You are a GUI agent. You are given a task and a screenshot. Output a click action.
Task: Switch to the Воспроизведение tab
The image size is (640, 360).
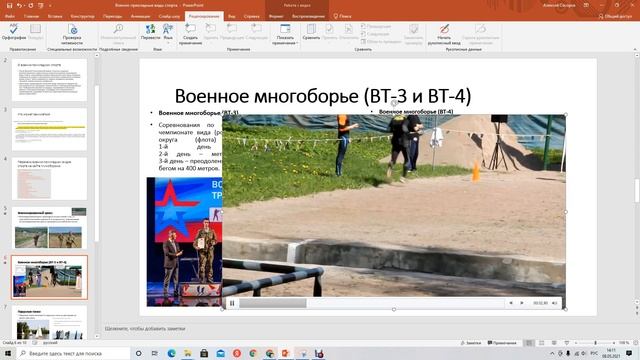[308, 16]
